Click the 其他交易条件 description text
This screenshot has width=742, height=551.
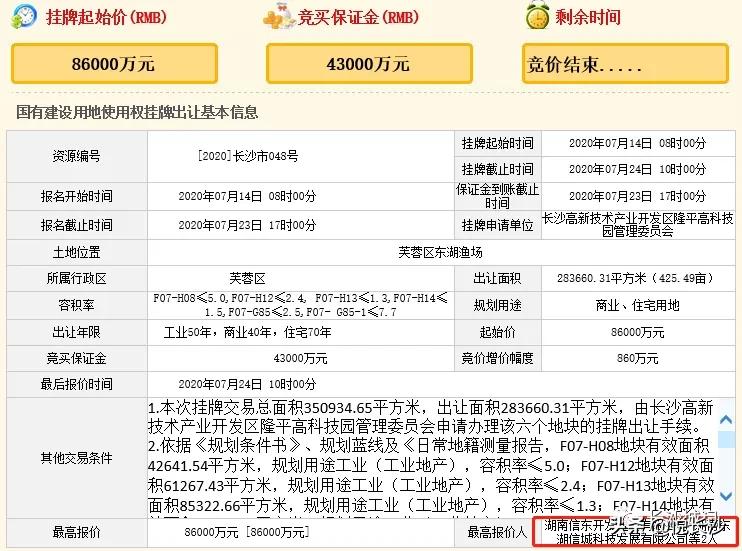pos(431,457)
